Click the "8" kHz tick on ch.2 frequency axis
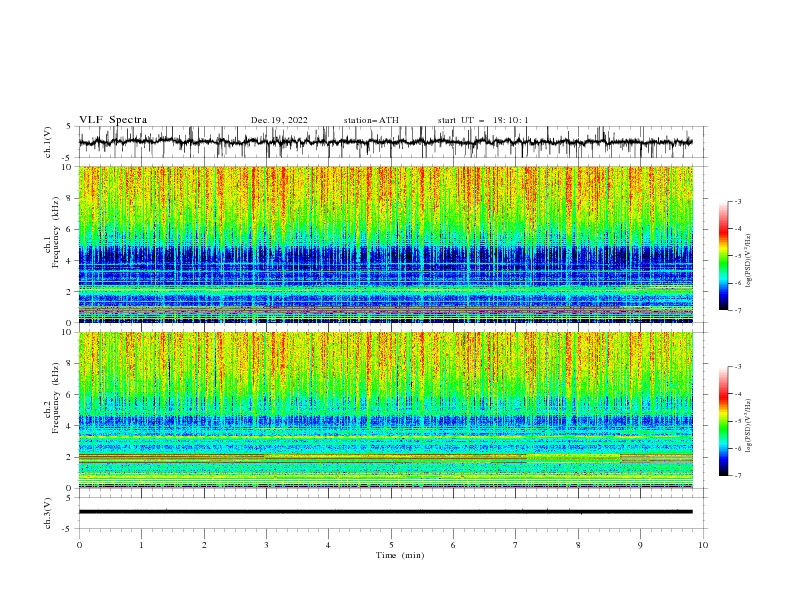 (x=70, y=364)
